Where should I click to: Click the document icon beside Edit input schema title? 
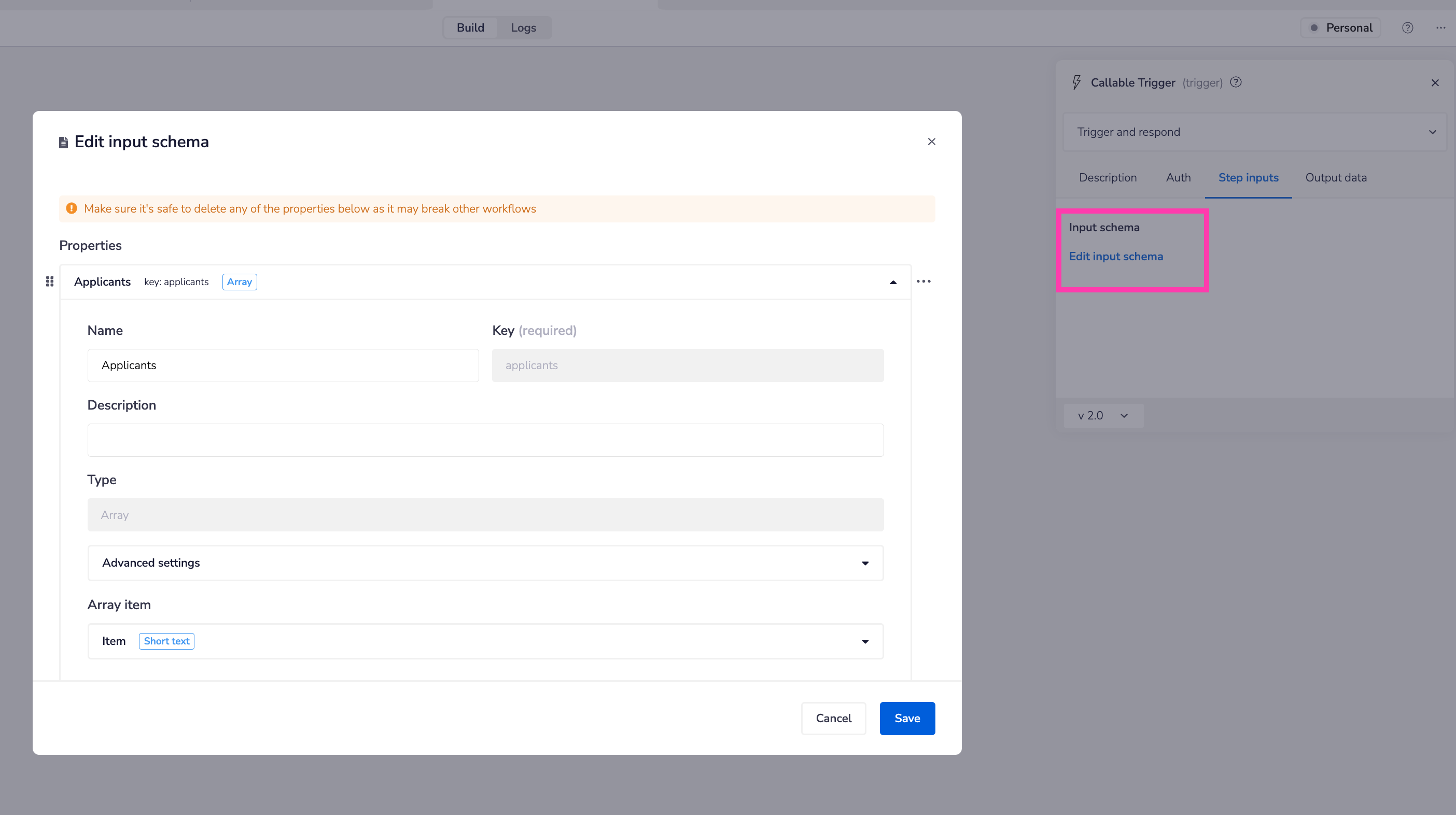(x=63, y=142)
